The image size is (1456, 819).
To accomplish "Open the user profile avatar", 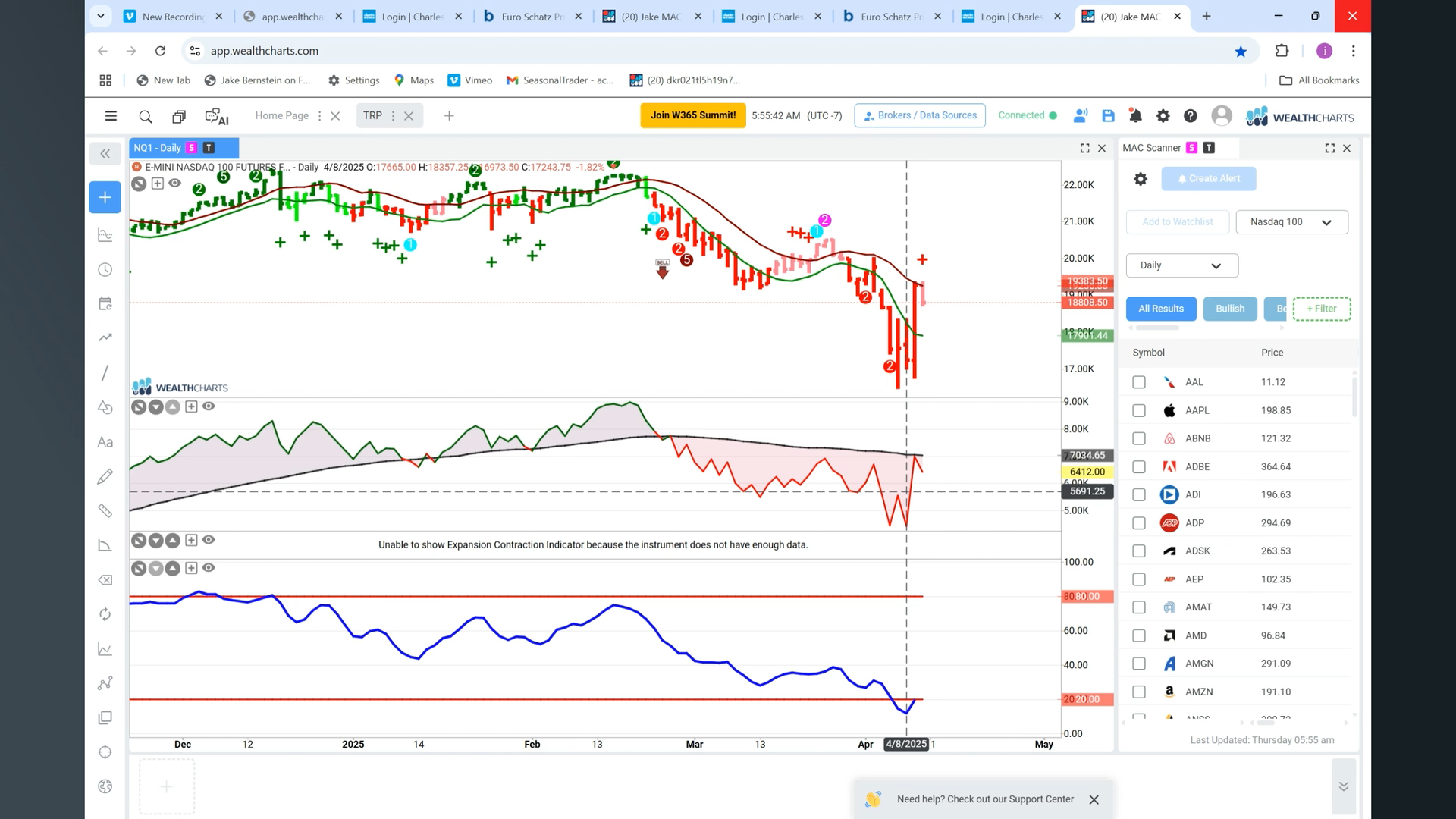I will pyautogui.click(x=1222, y=116).
